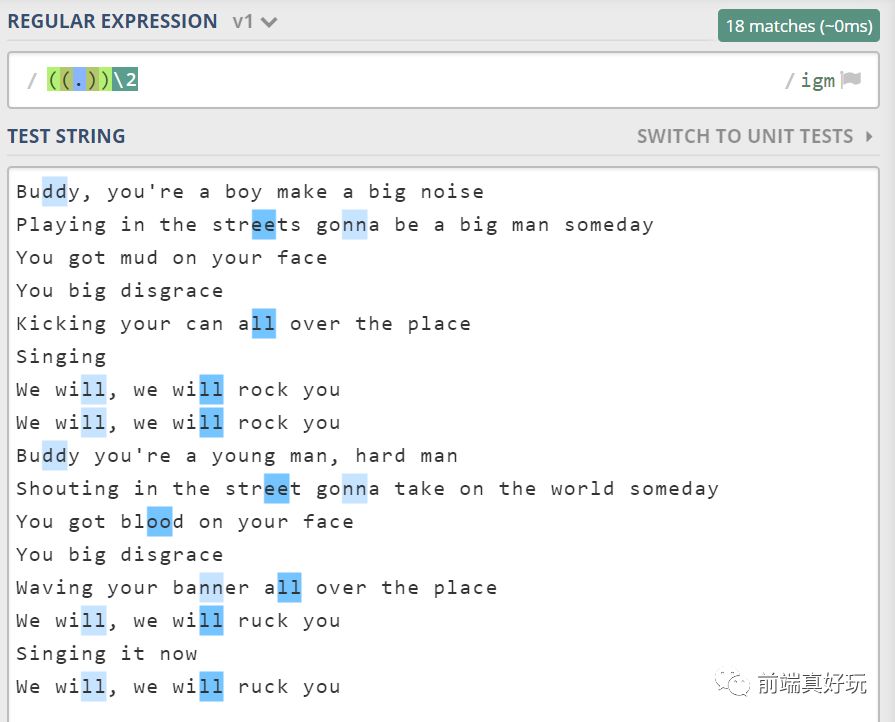Click line "Waving your banner all over the place"
The height and width of the screenshot is (722, 895).
click(x=257, y=588)
